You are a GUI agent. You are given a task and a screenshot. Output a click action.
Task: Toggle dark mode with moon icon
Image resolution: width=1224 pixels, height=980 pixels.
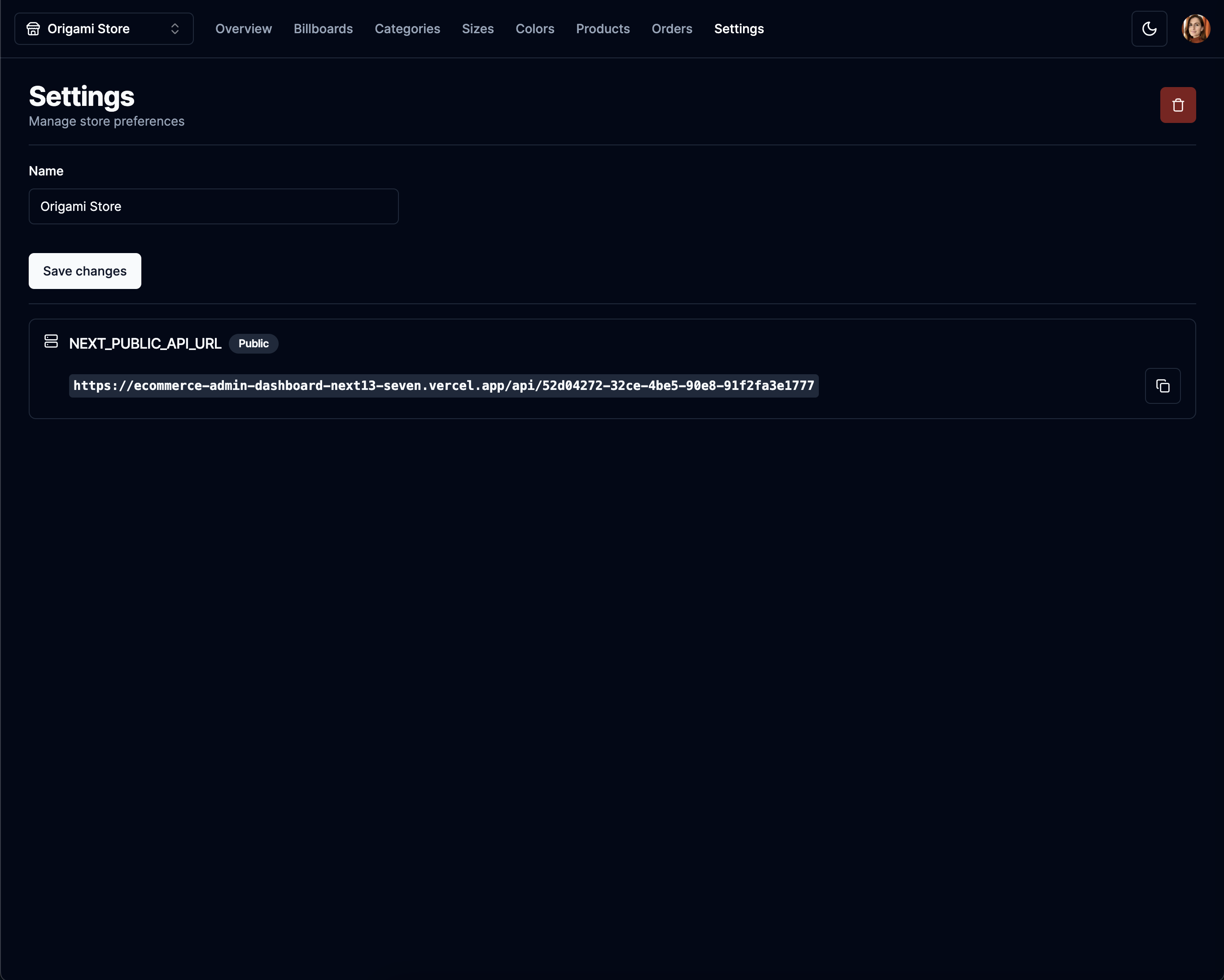click(1149, 29)
